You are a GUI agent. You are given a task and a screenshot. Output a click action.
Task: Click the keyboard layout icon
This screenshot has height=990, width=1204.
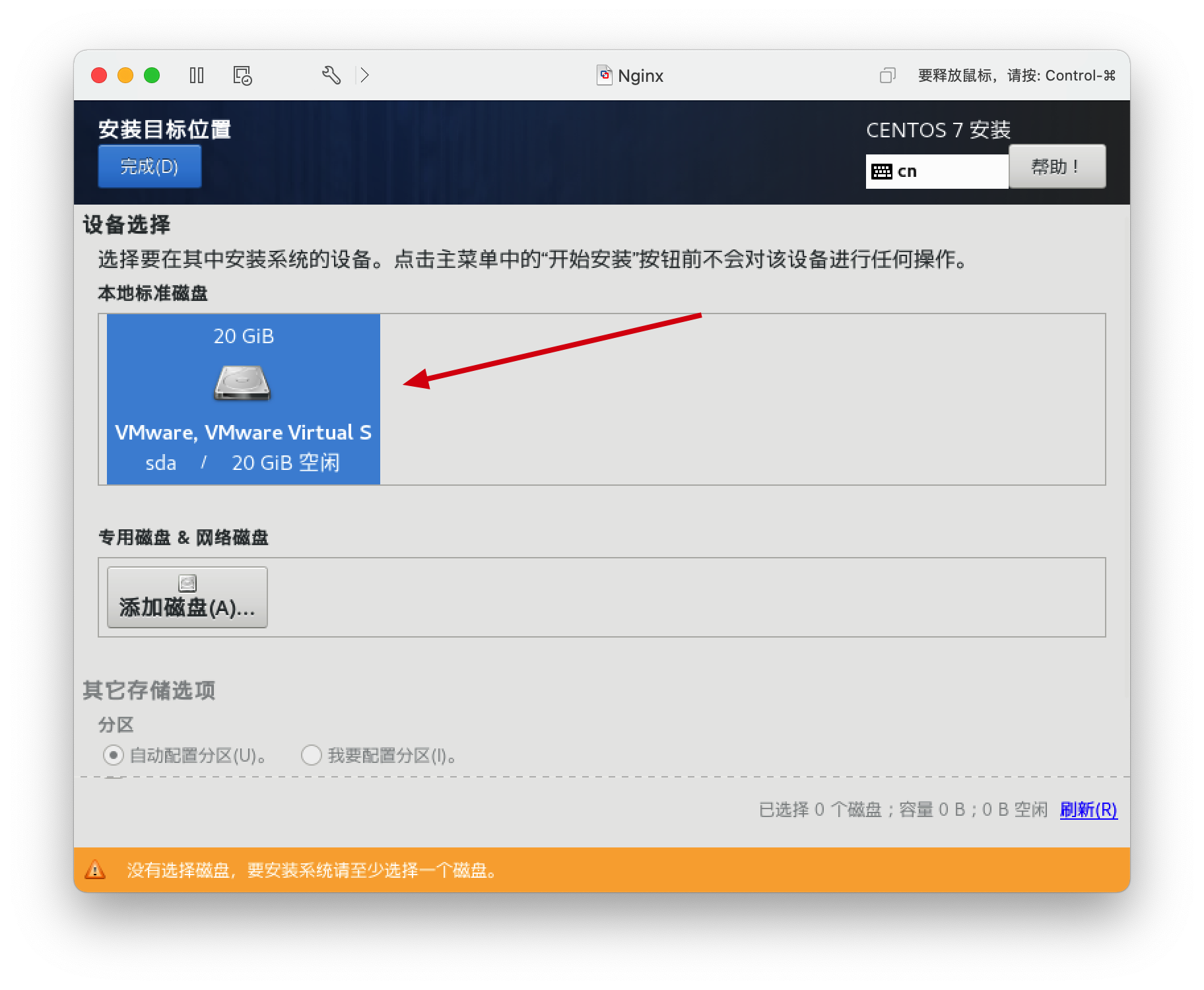pos(881,172)
